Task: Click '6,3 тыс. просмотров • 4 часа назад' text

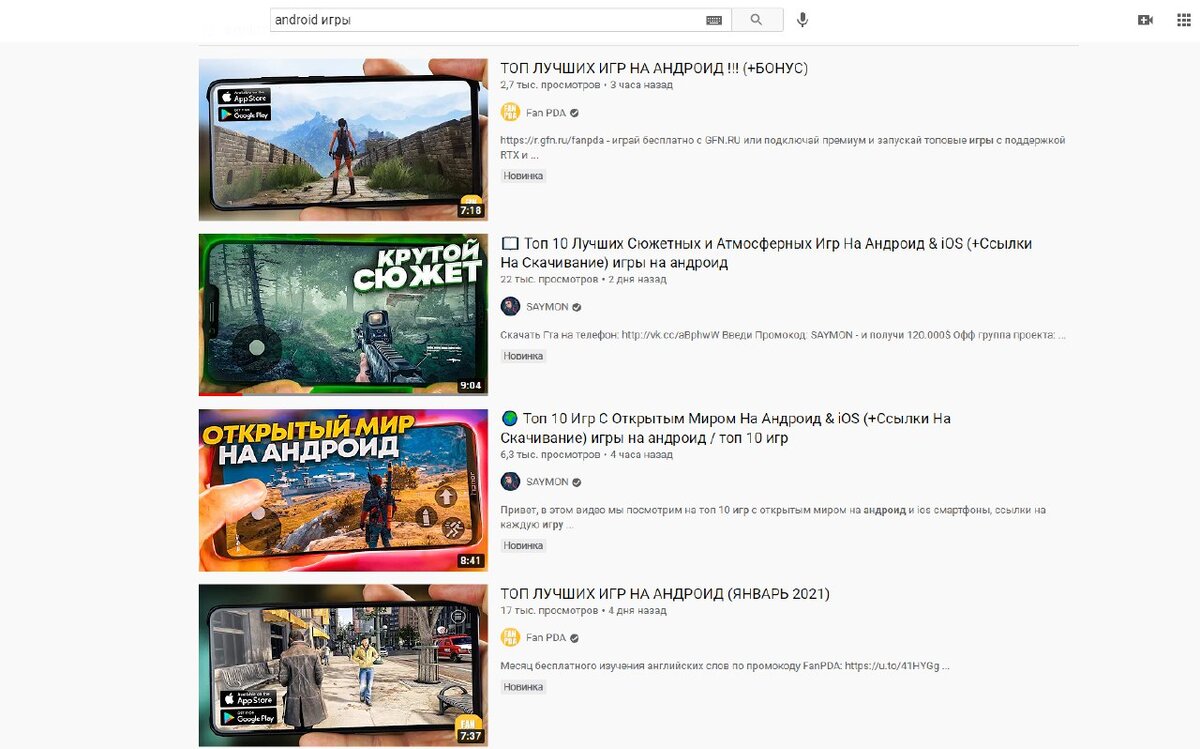Action: (586, 454)
